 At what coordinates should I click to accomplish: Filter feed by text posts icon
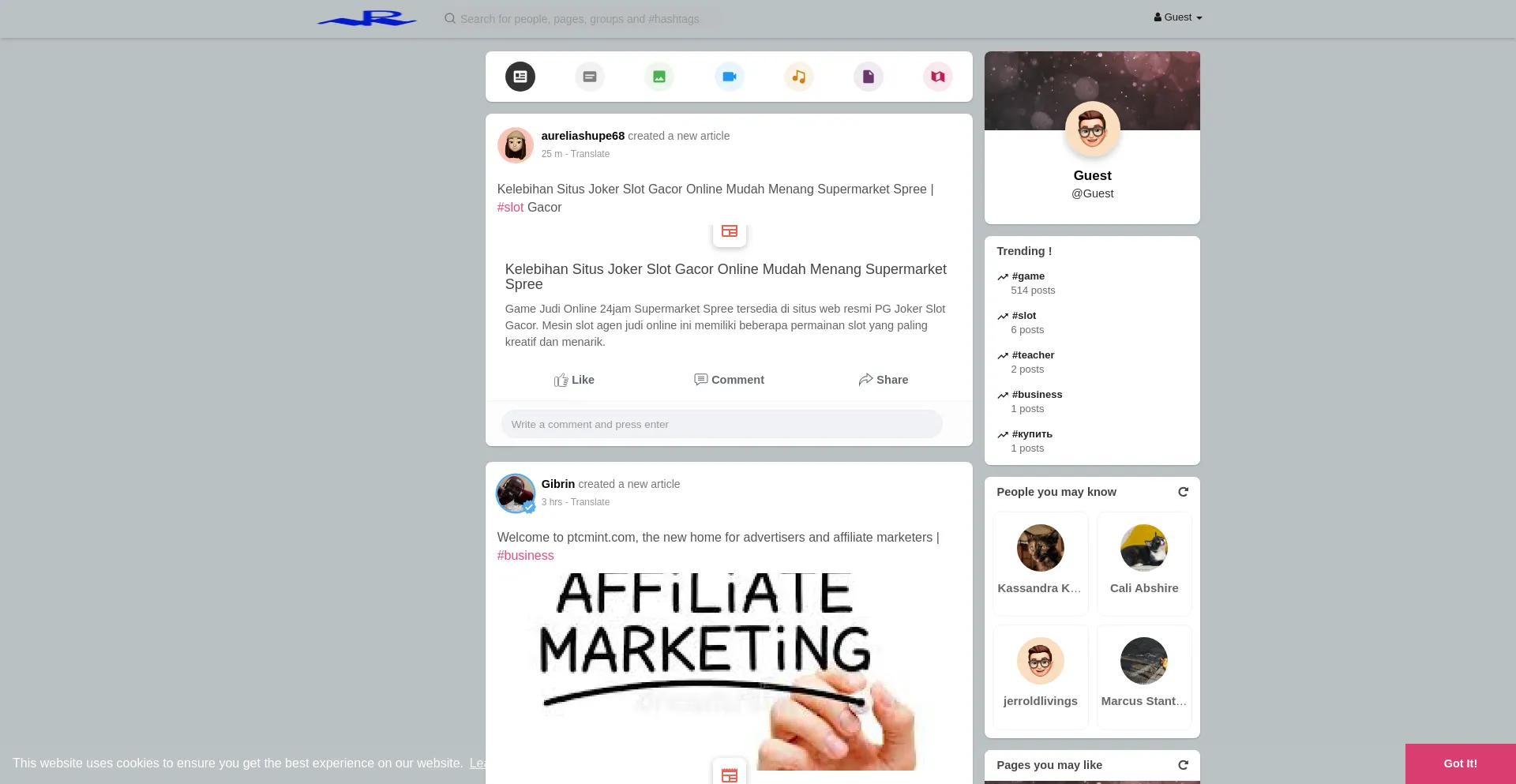pyautogui.click(x=589, y=77)
